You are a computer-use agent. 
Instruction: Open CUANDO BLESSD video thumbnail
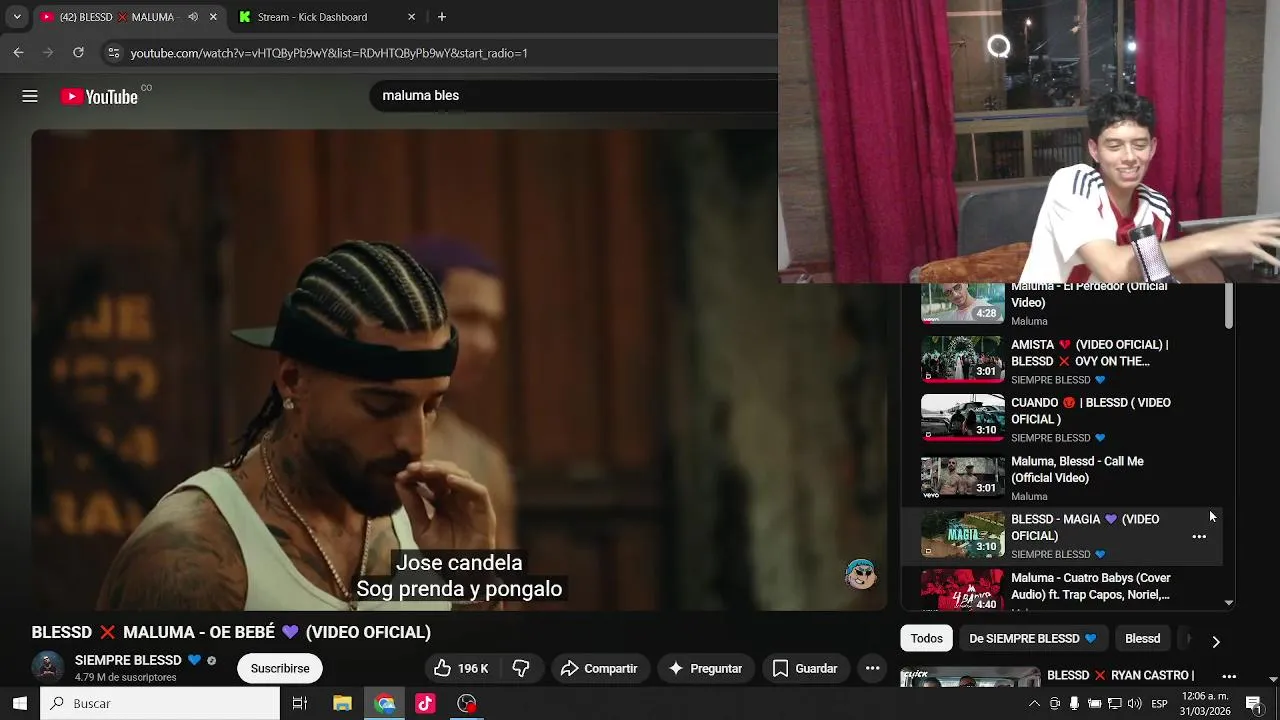pos(962,418)
